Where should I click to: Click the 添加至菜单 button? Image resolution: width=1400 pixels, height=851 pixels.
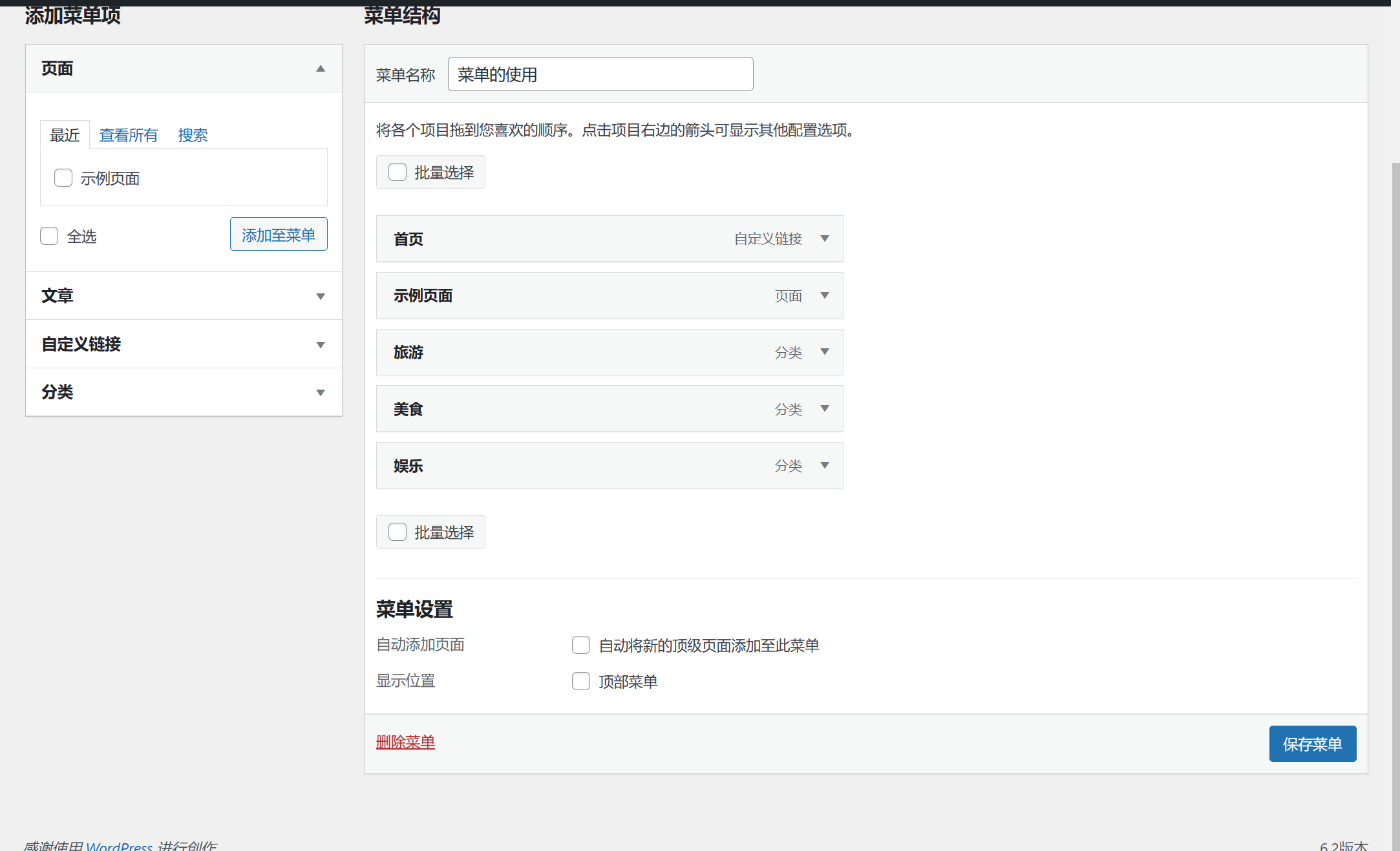click(x=279, y=235)
